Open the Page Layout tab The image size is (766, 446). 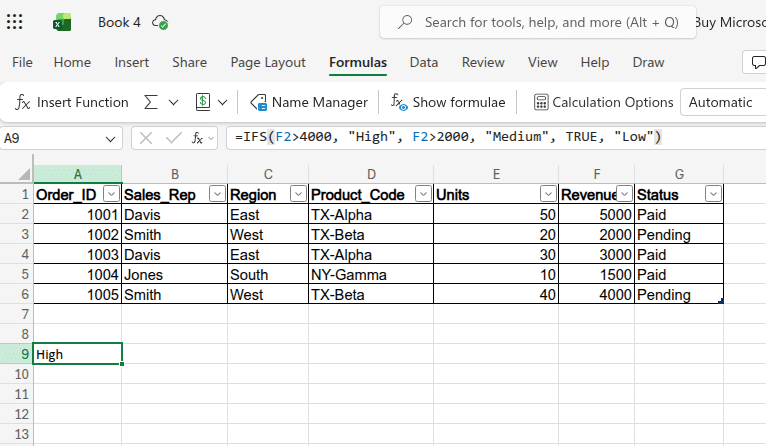pos(268,62)
